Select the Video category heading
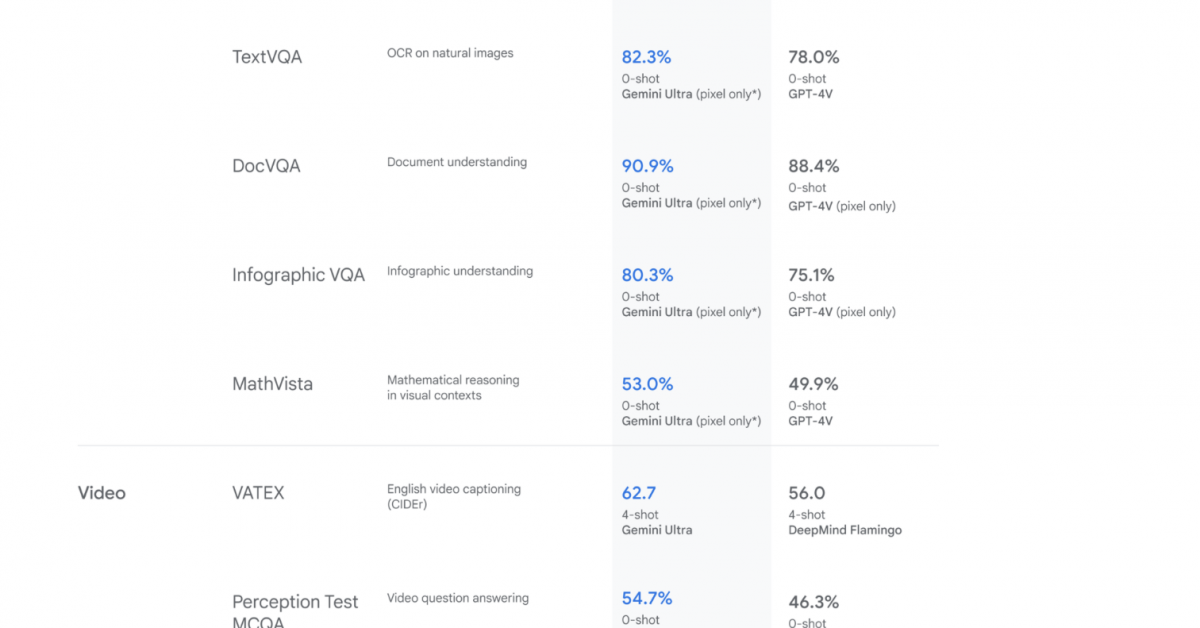1200x628 pixels. click(x=102, y=493)
